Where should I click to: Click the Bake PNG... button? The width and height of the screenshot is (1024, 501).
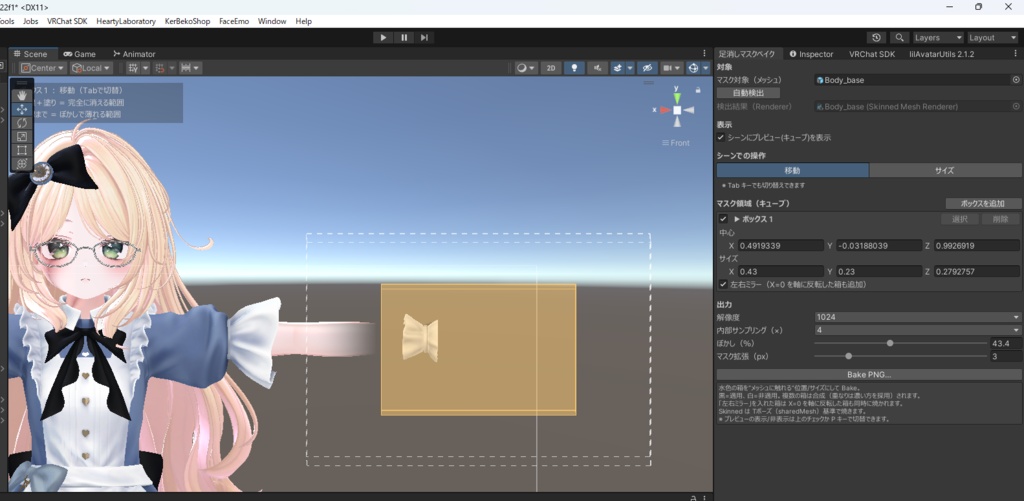pyautogui.click(x=869, y=375)
